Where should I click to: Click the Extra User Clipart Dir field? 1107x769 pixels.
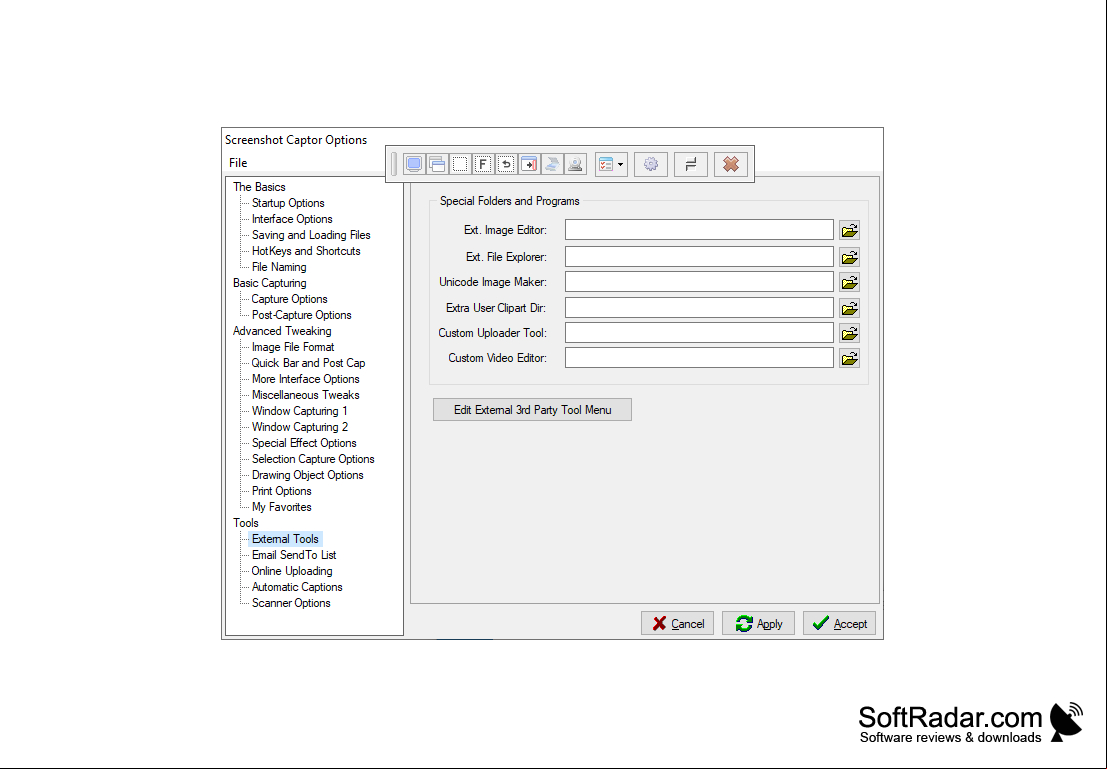pos(699,308)
